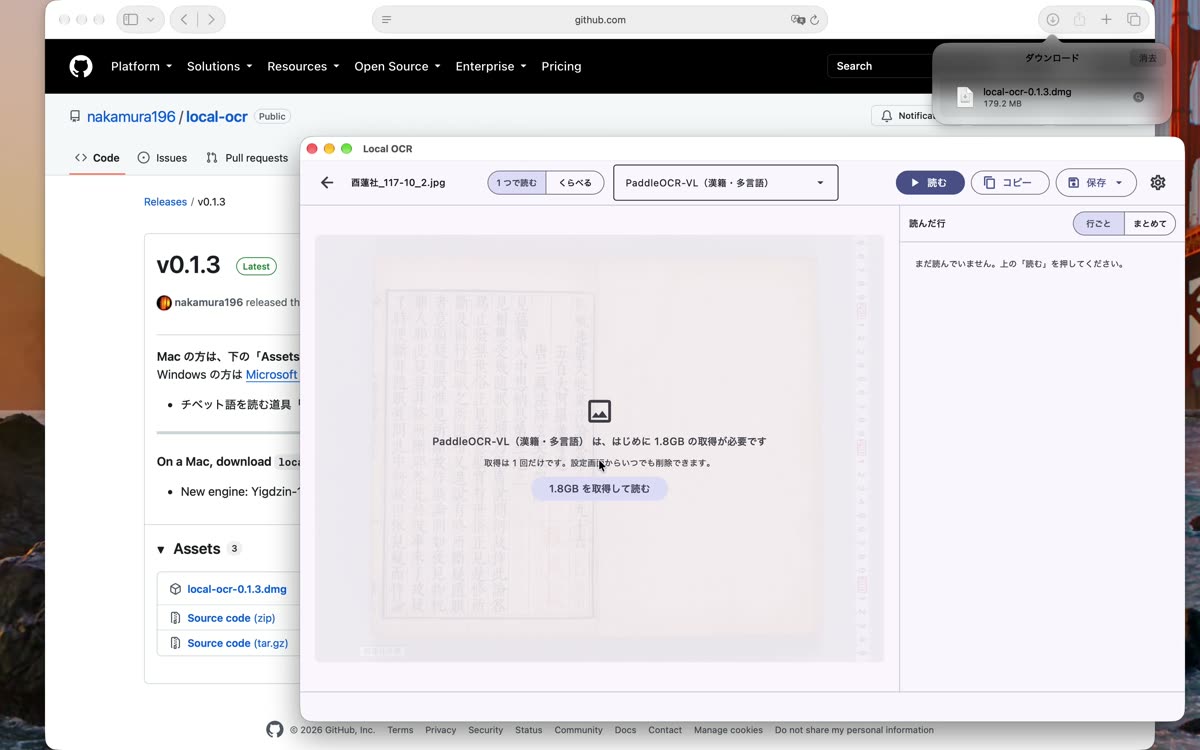
Task: Open the Local OCR settings gear
Action: [1158, 183]
